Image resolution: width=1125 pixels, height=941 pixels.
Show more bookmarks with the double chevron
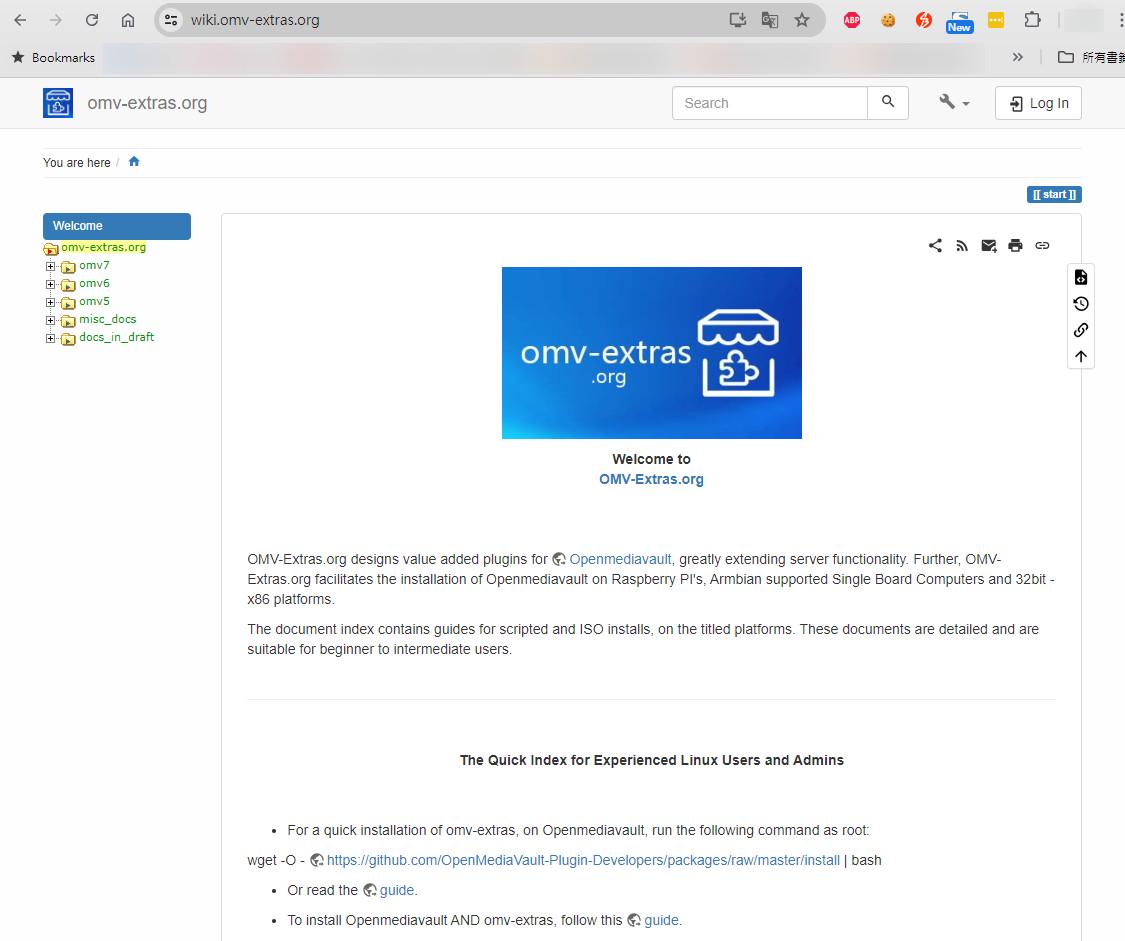click(x=1017, y=57)
